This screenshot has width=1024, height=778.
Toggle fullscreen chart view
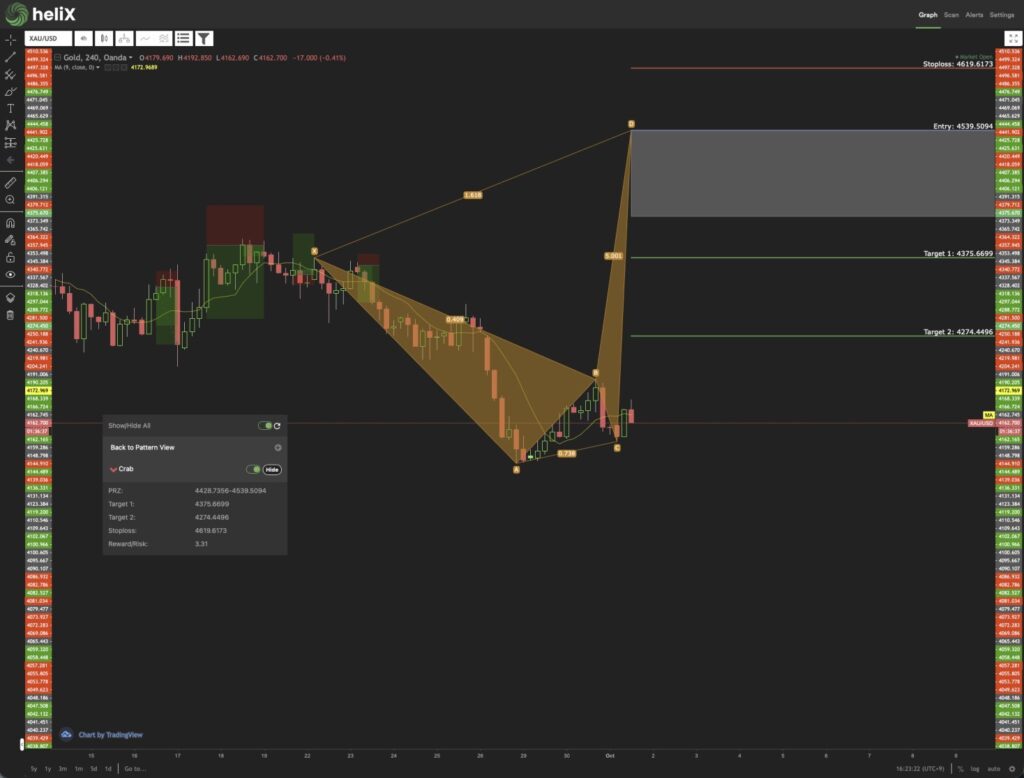tap(1013, 38)
